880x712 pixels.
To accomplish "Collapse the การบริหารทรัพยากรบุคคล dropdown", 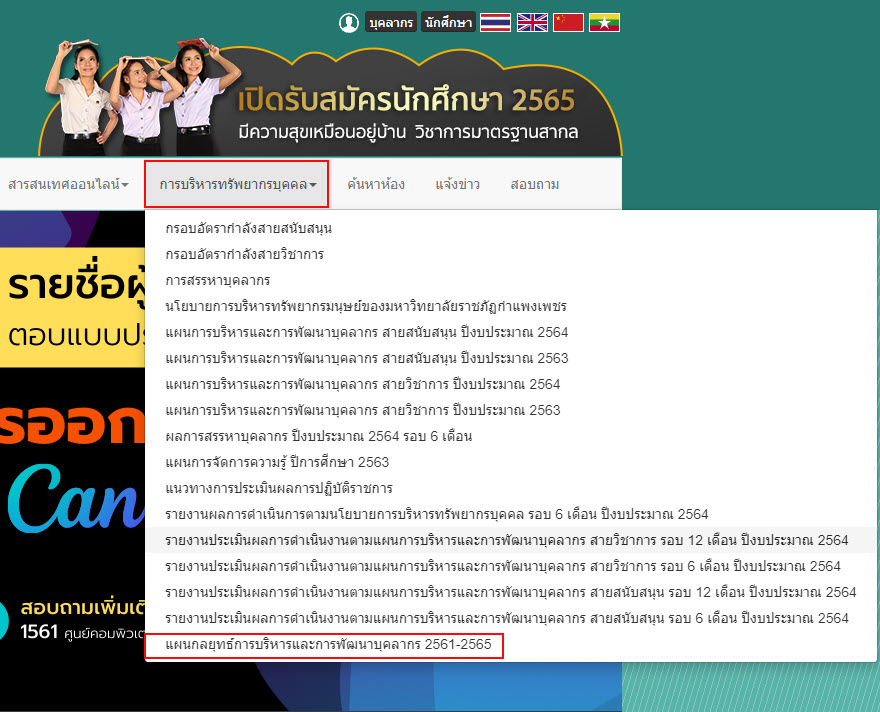I will (x=237, y=185).
